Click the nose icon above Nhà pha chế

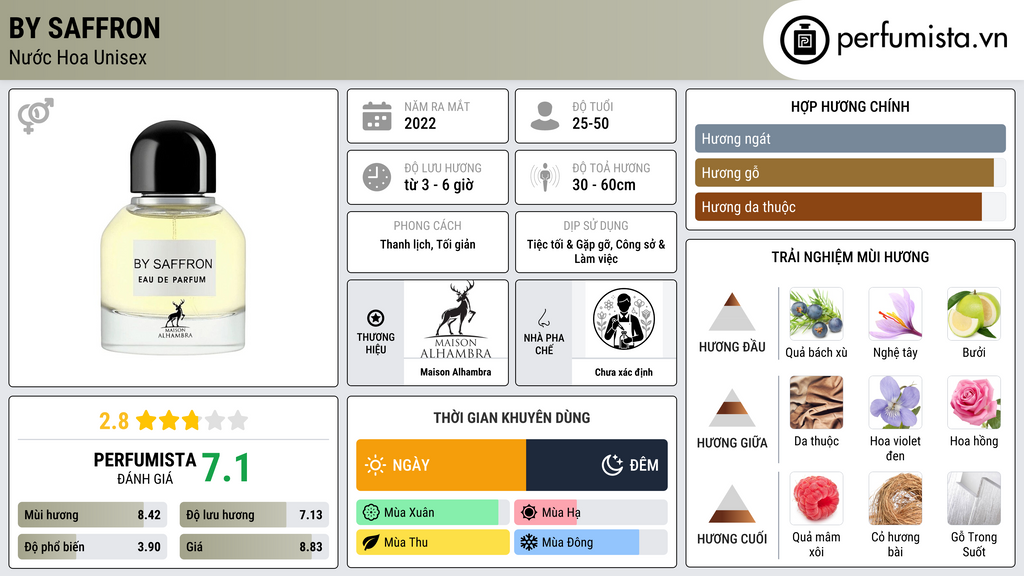click(543, 318)
